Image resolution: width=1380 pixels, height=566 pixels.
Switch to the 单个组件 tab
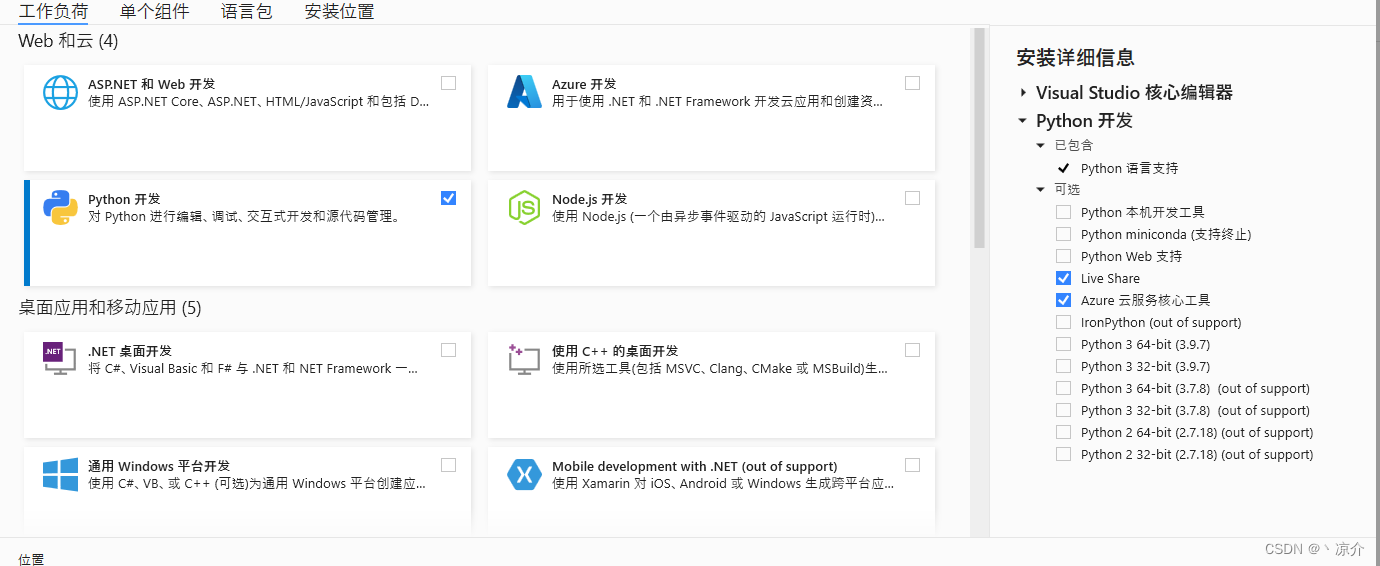click(x=154, y=12)
